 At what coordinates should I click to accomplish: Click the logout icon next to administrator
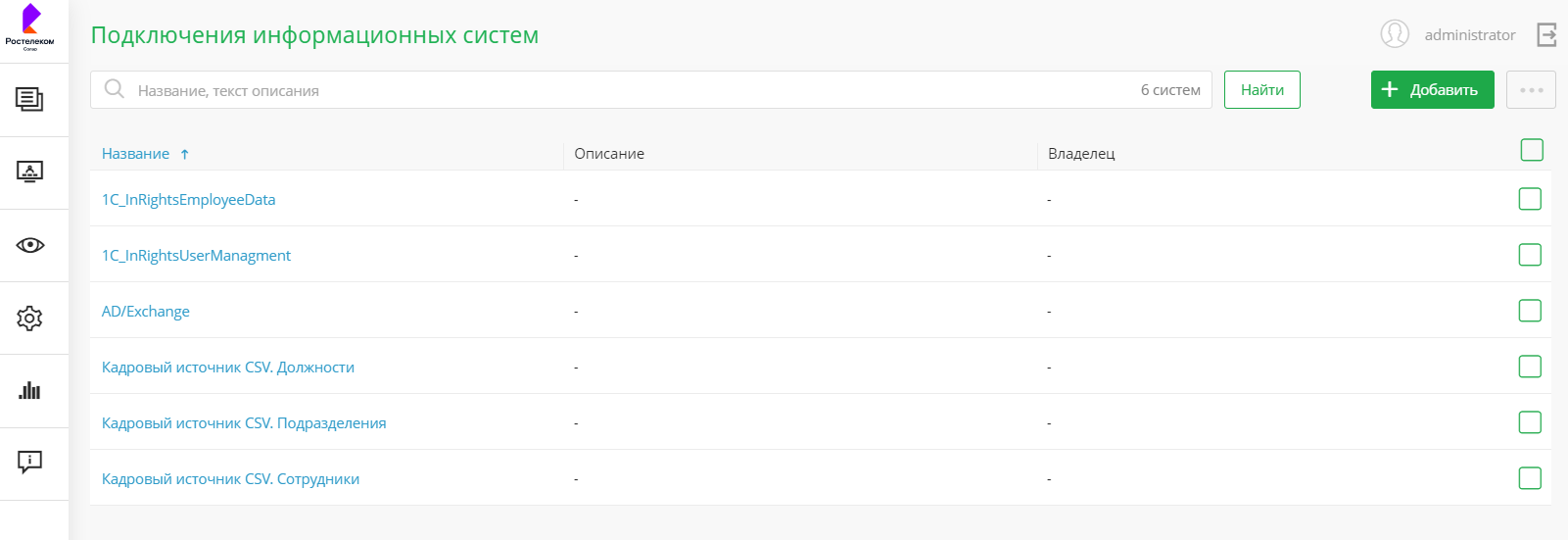[1546, 35]
